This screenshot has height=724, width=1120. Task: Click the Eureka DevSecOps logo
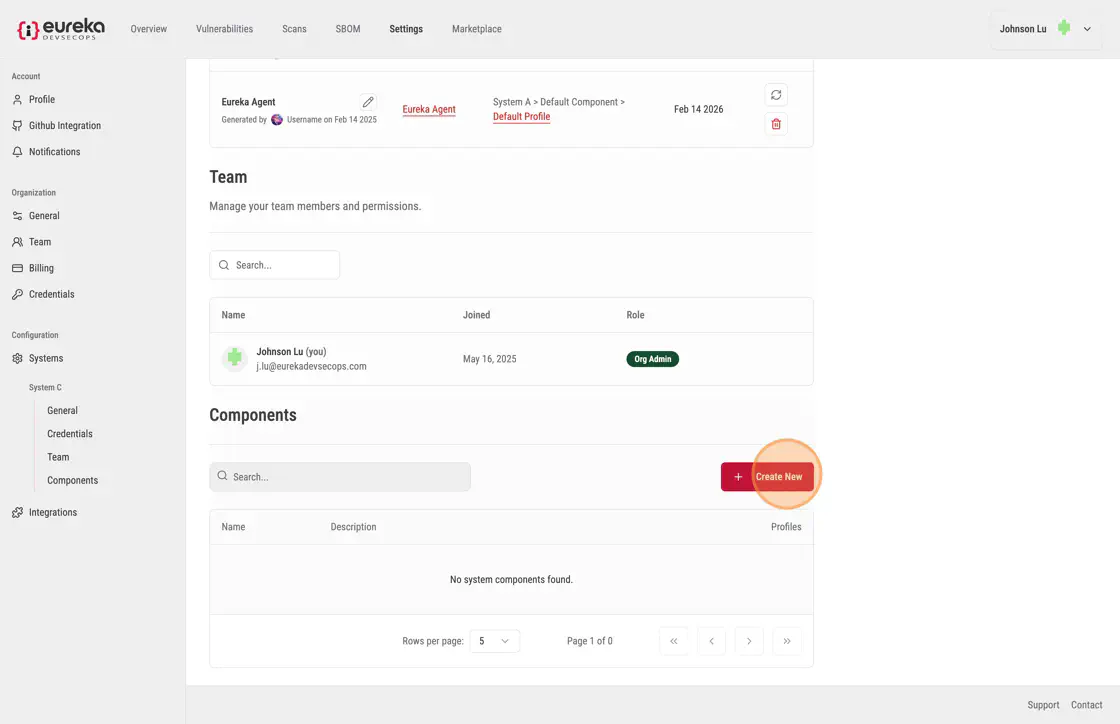[x=61, y=29]
